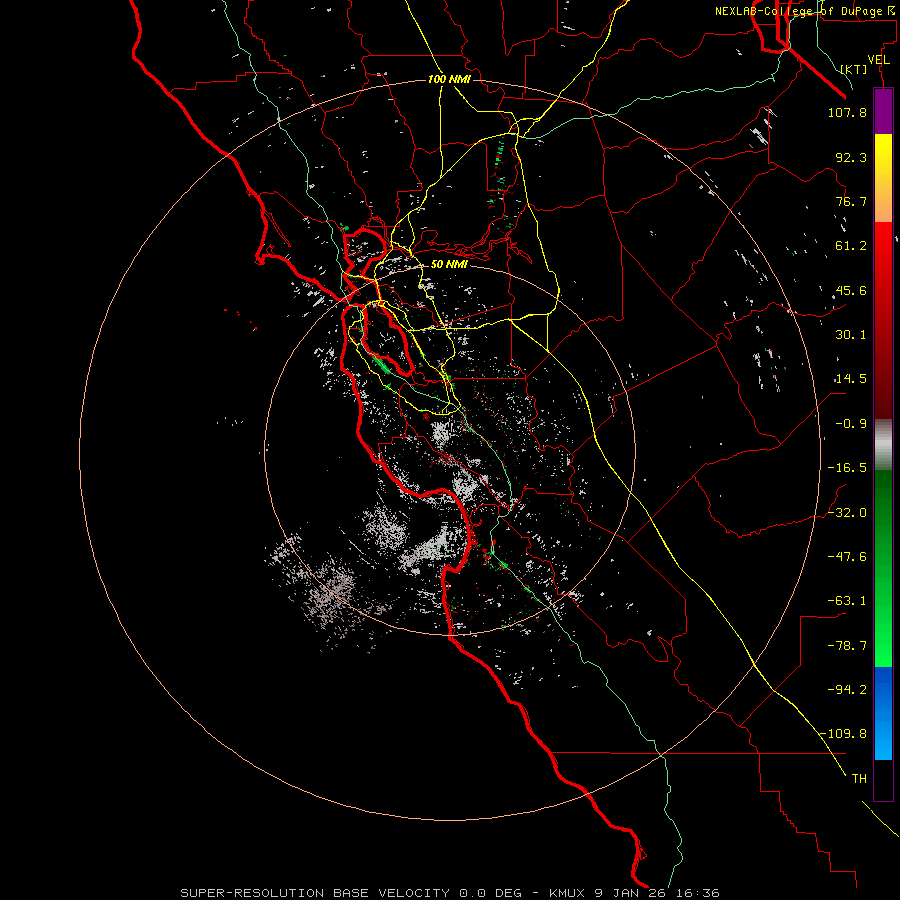The width and height of the screenshot is (900, 900).
Task: Click the "VEL" legend heading
Action: pyautogui.click(x=878, y=60)
